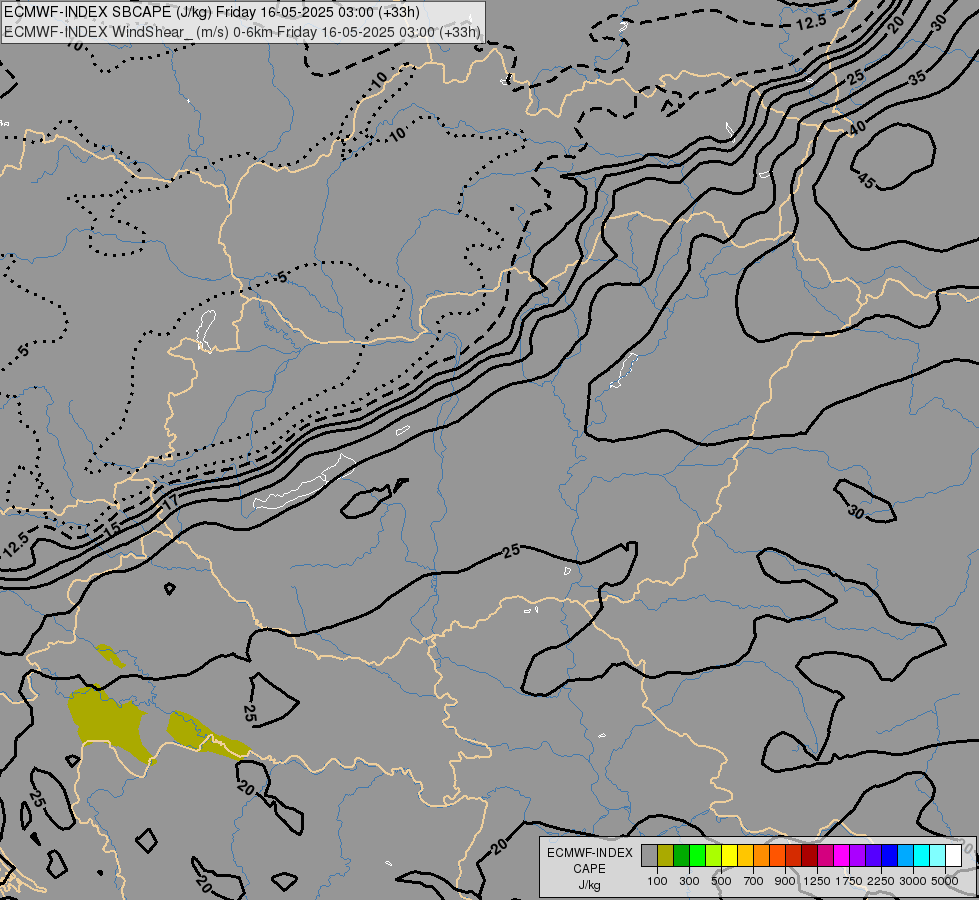Click the magenta legend swatch
The height and width of the screenshot is (900, 979).
click(842, 855)
